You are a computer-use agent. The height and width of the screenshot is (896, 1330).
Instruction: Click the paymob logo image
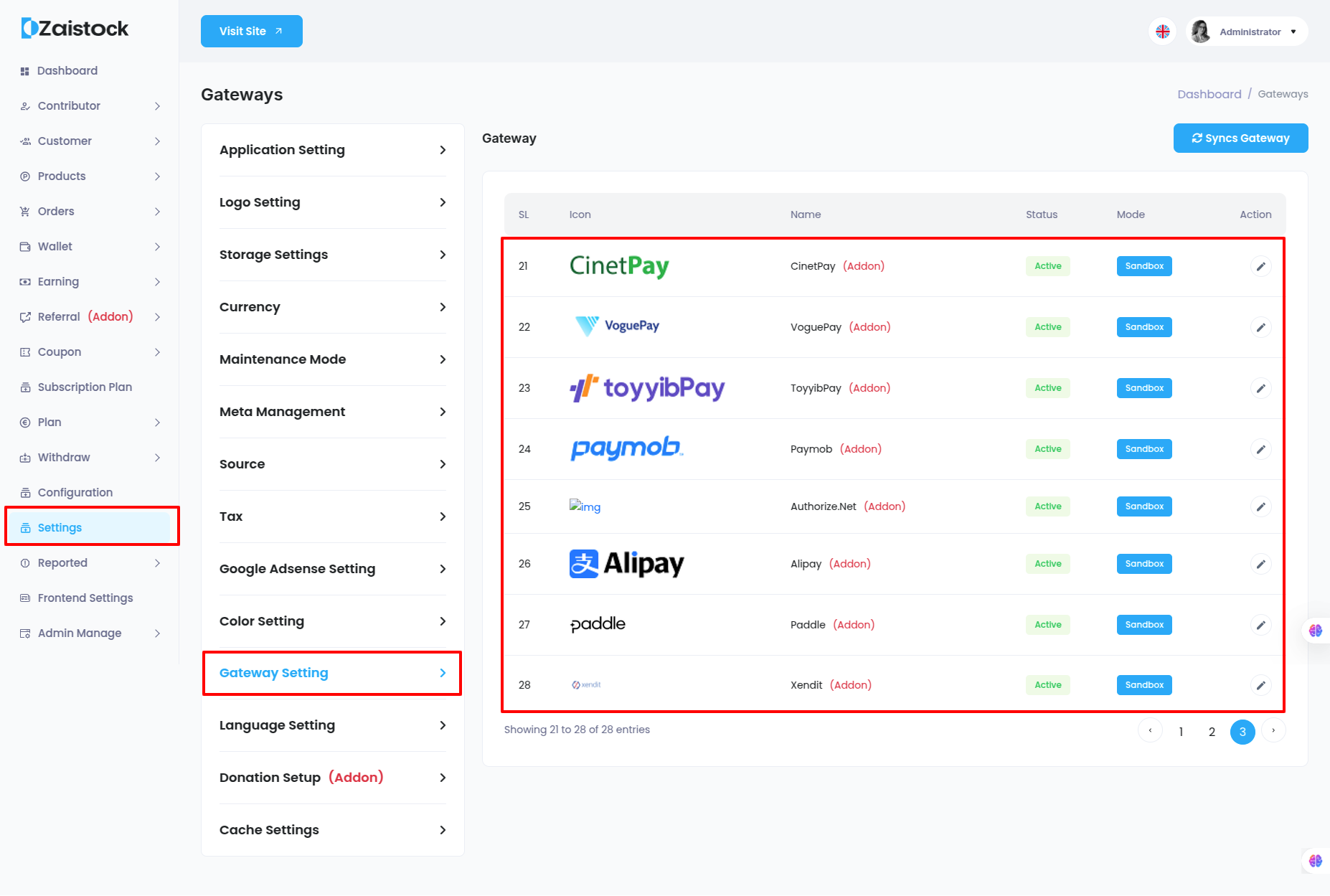click(x=626, y=448)
